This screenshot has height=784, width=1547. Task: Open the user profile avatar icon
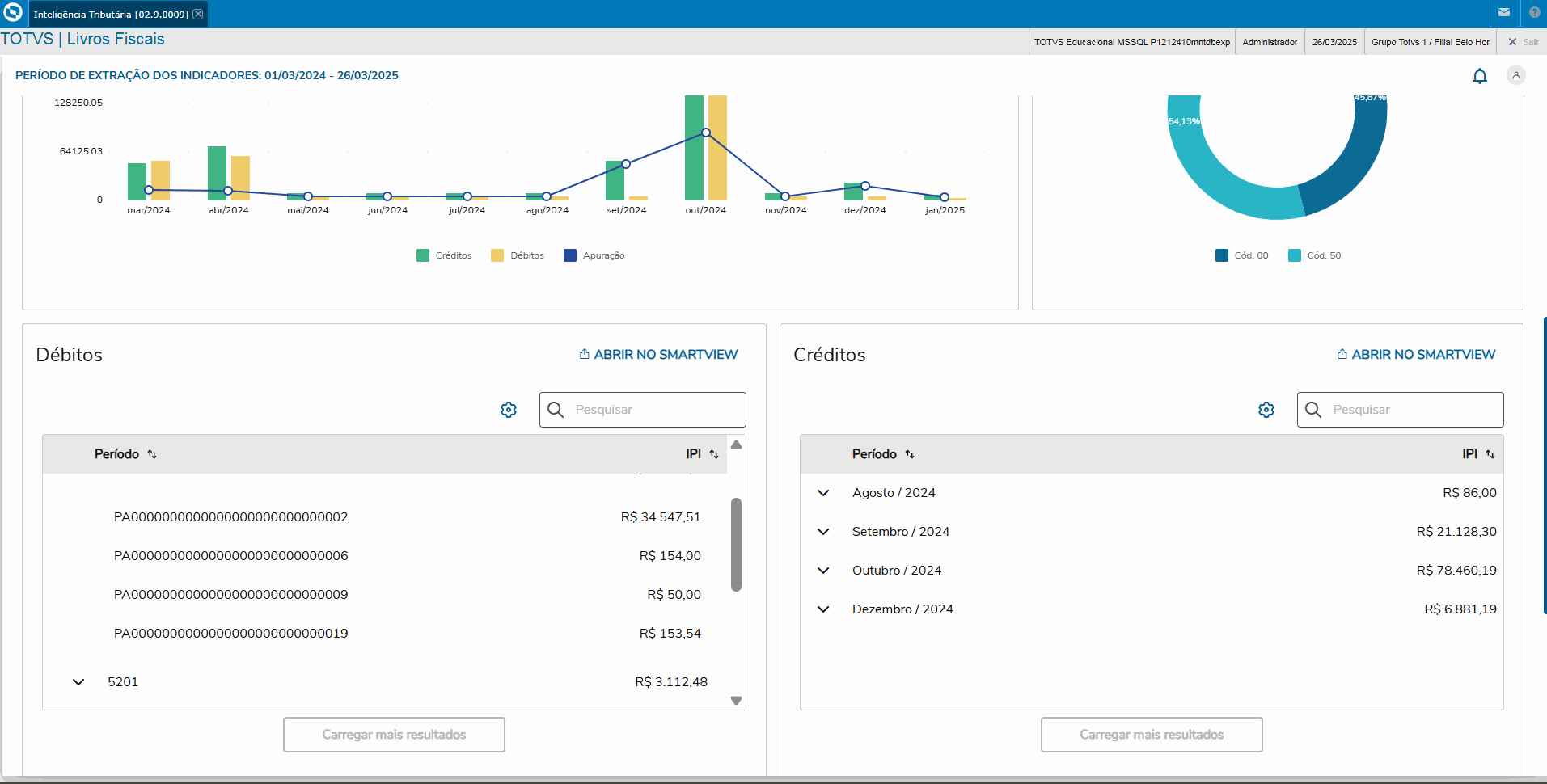click(x=1516, y=75)
